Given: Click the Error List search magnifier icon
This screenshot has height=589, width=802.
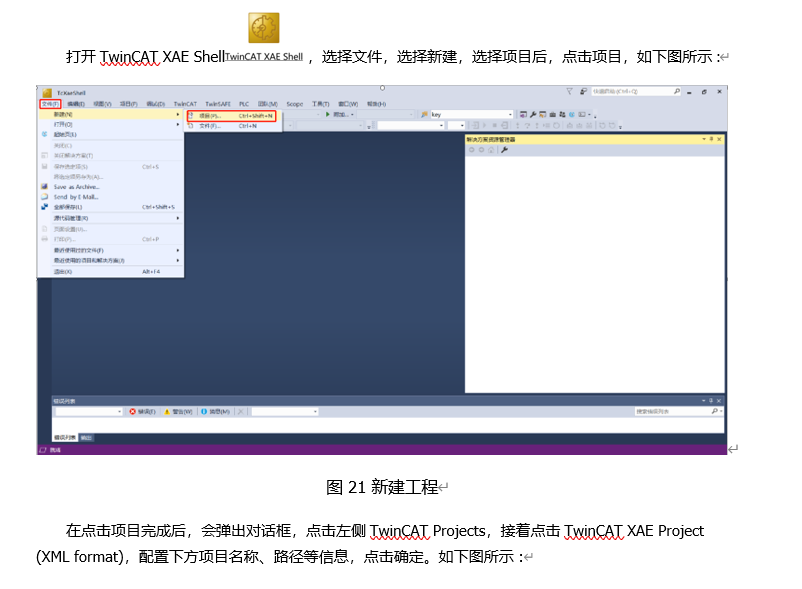Looking at the screenshot, I should [x=715, y=412].
